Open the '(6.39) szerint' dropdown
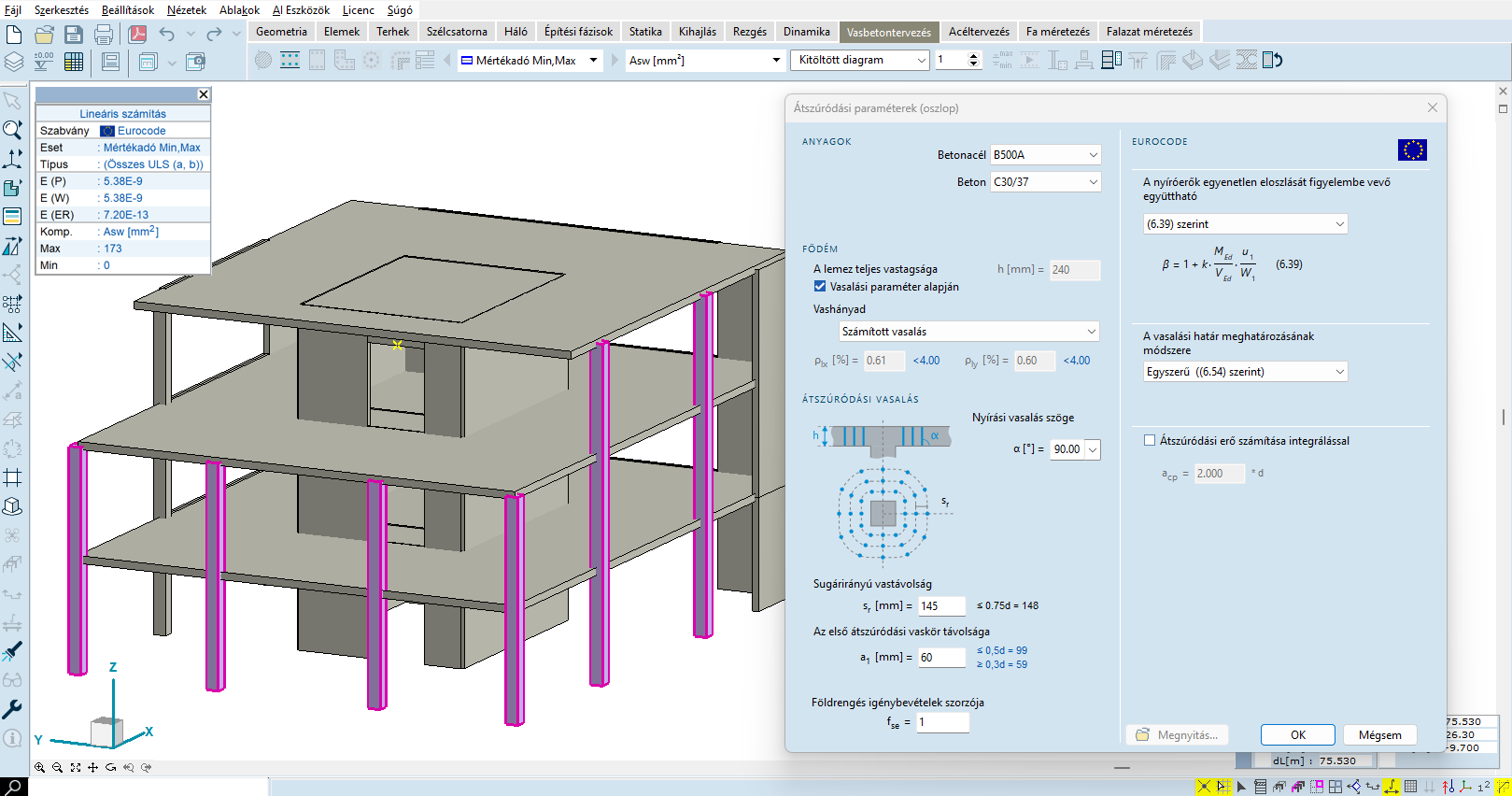The image size is (1512, 796). pos(1245,224)
